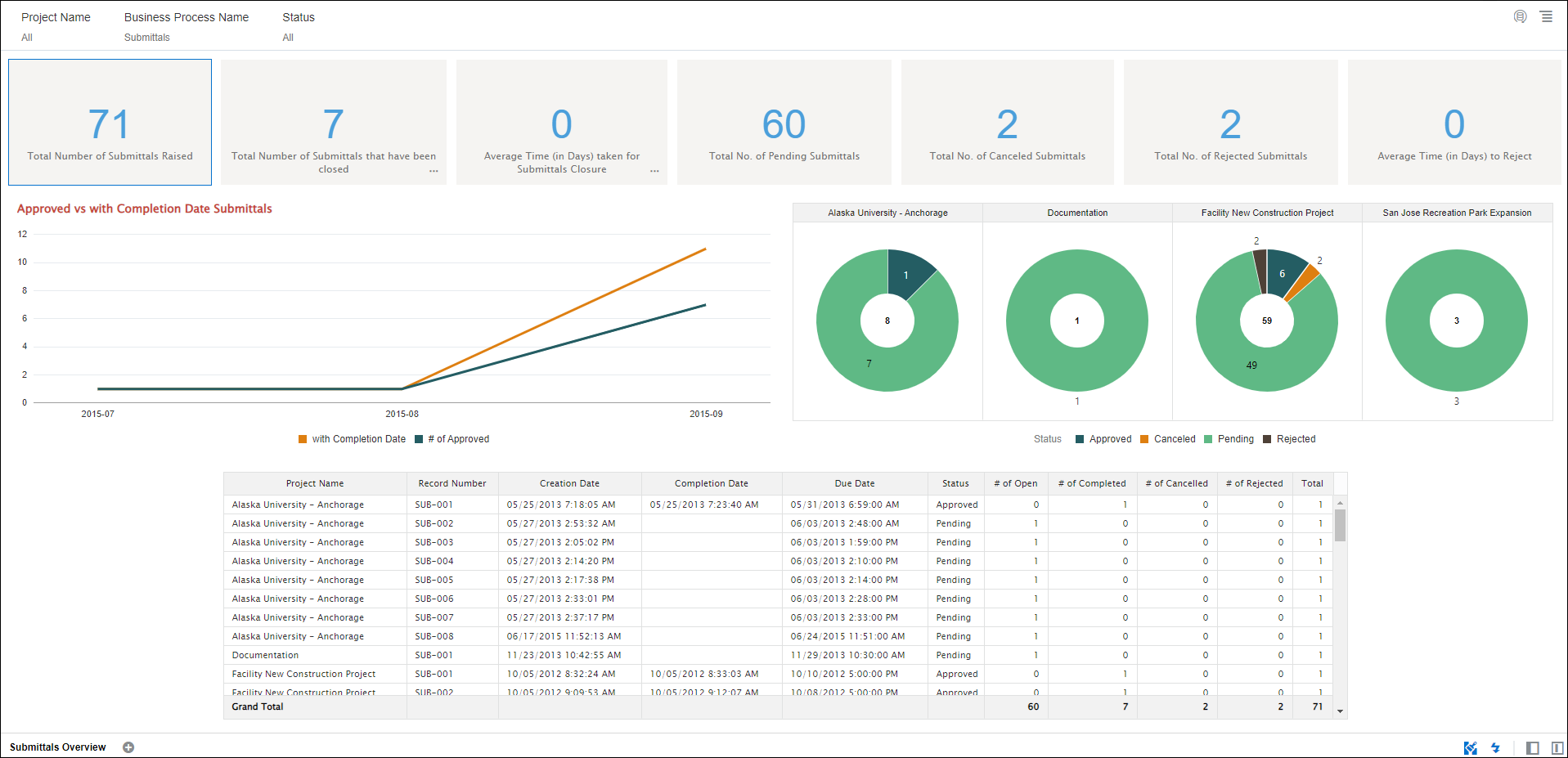Click the data refresh icon at top right
Screen dimensions: 1568x758
tap(1520, 16)
